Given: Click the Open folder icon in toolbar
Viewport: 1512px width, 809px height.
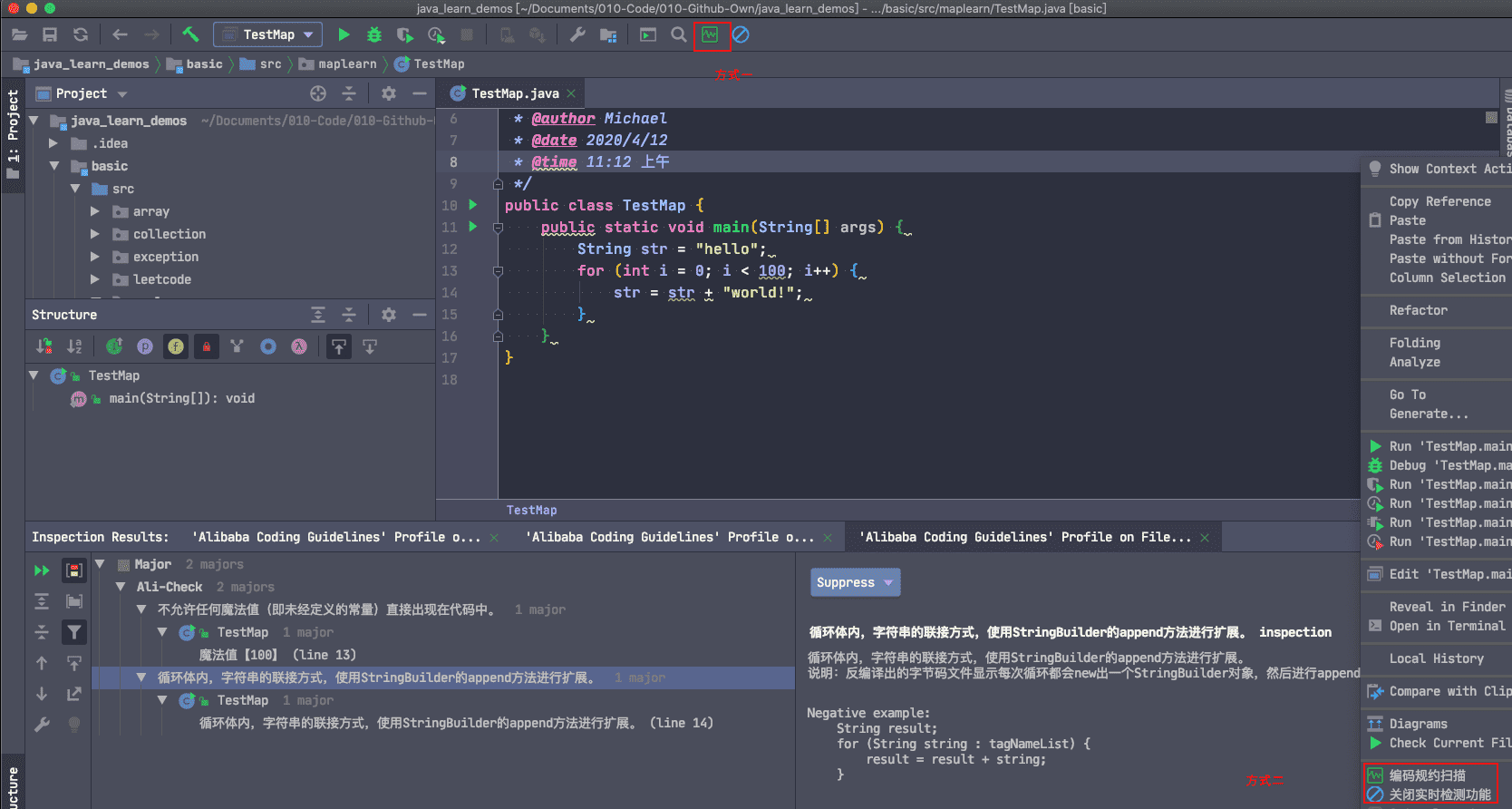Looking at the screenshot, I should (x=19, y=34).
